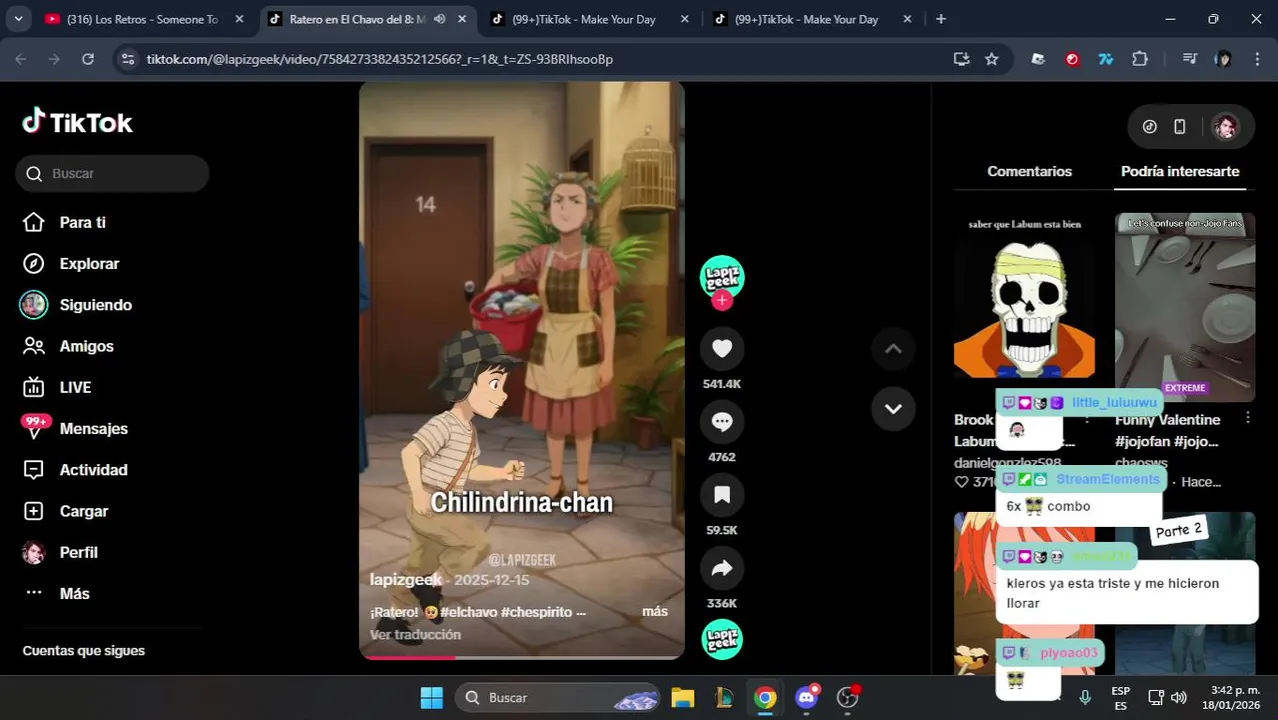Open comments via the speech bubble icon
Viewport: 1278px width, 720px height.
click(x=722, y=422)
